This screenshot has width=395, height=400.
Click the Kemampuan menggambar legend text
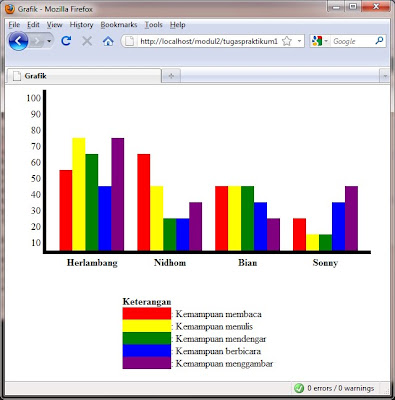[x=224, y=364]
